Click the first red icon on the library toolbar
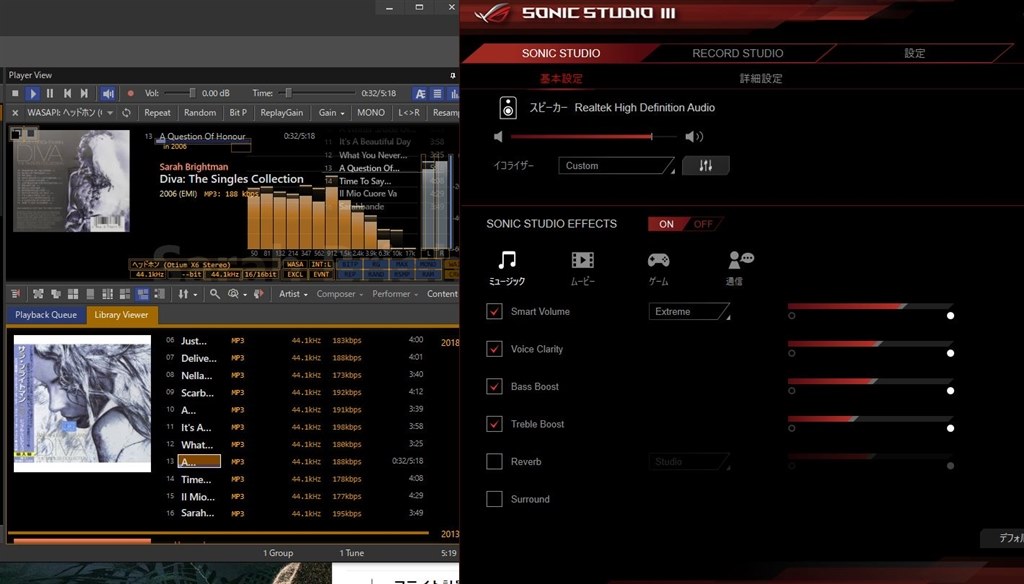Viewport: 1024px width, 584px height. 16,294
